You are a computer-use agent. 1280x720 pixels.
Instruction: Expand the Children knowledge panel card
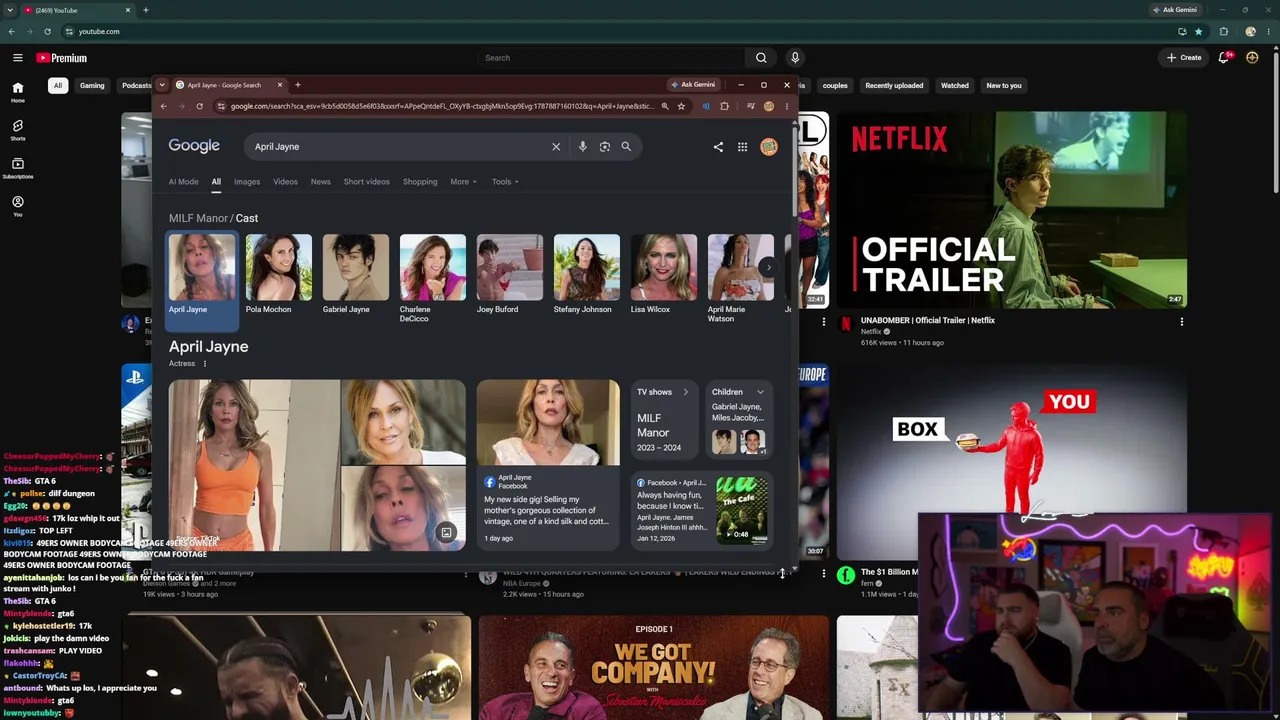tap(760, 392)
